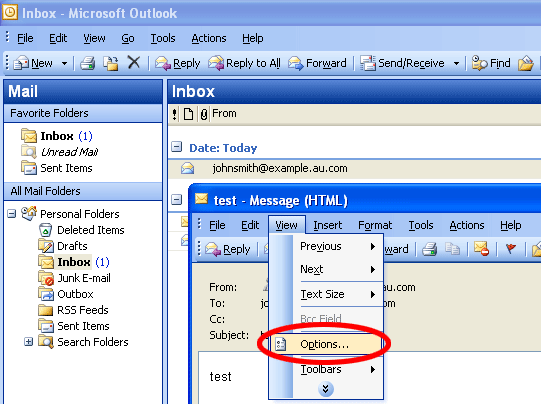Select the Personal Folders root
Screen dimensions: 541x404
coord(70,214)
